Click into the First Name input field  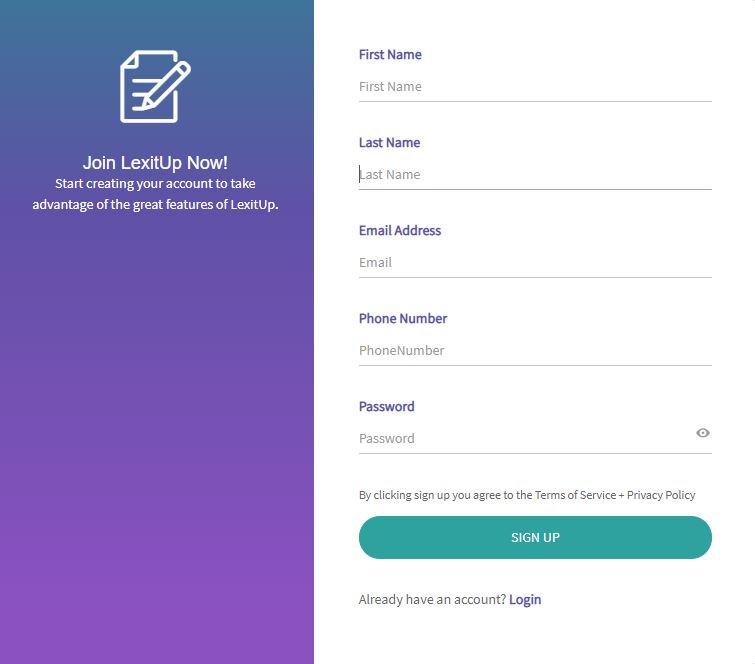pyautogui.click(x=535, y=87)
